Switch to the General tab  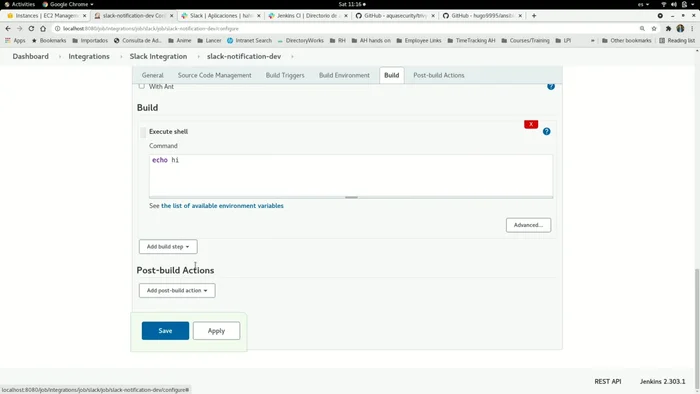click(153, 75)
